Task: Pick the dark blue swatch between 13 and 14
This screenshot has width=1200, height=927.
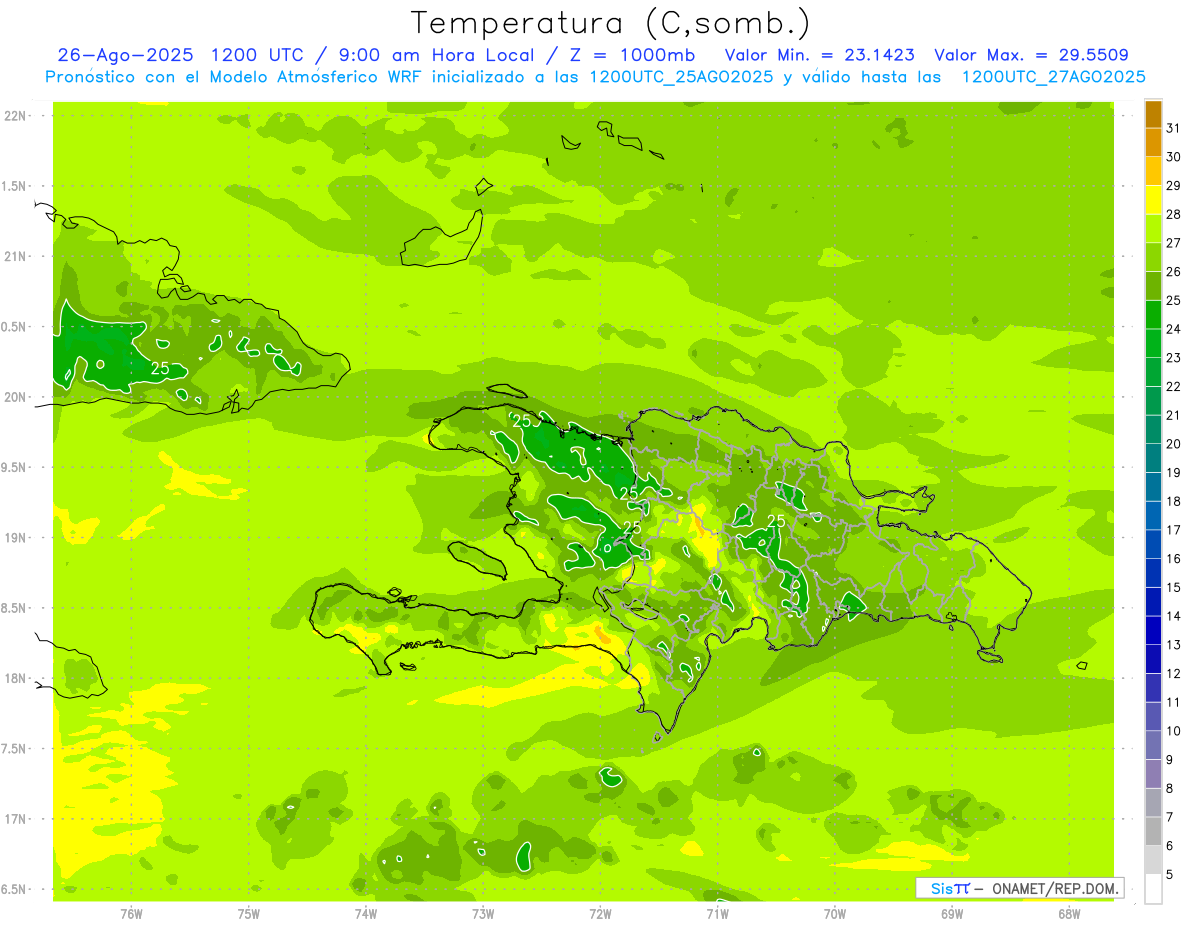Action: tap(1153, 630)
